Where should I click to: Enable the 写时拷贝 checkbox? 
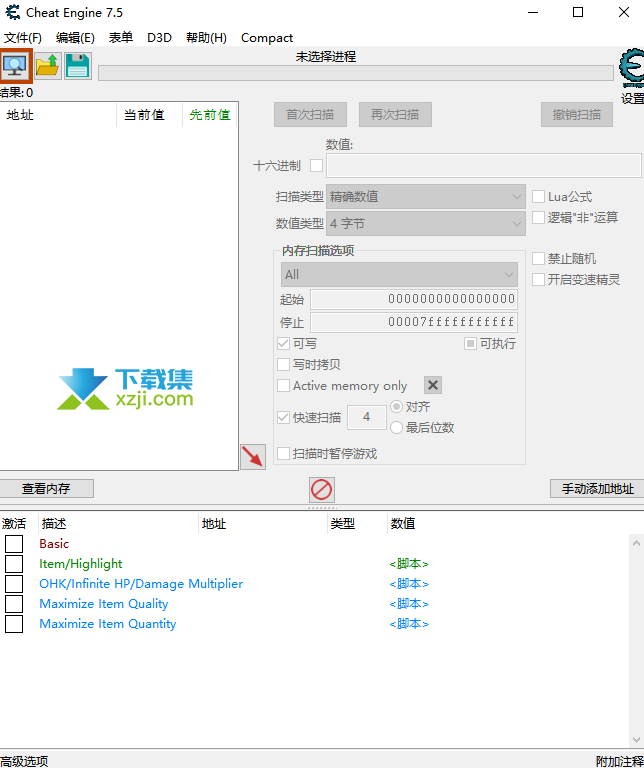(x=283, y=364)
